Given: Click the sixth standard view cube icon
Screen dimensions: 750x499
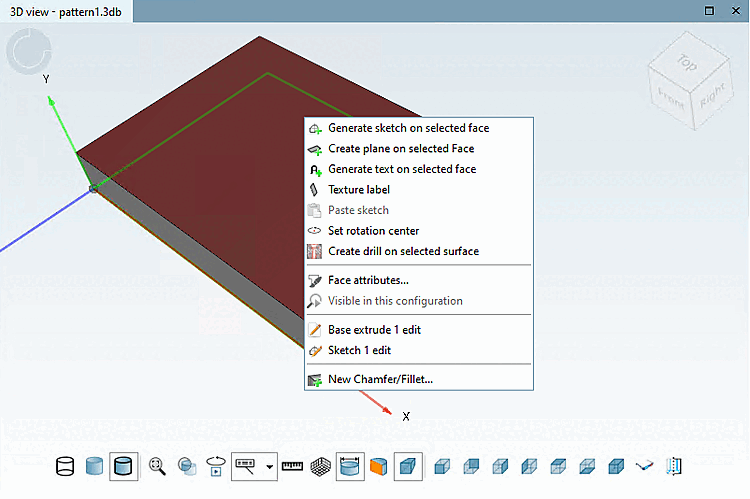Looking at the screenshot, I should pyautogui.click(x=587, y=466).
